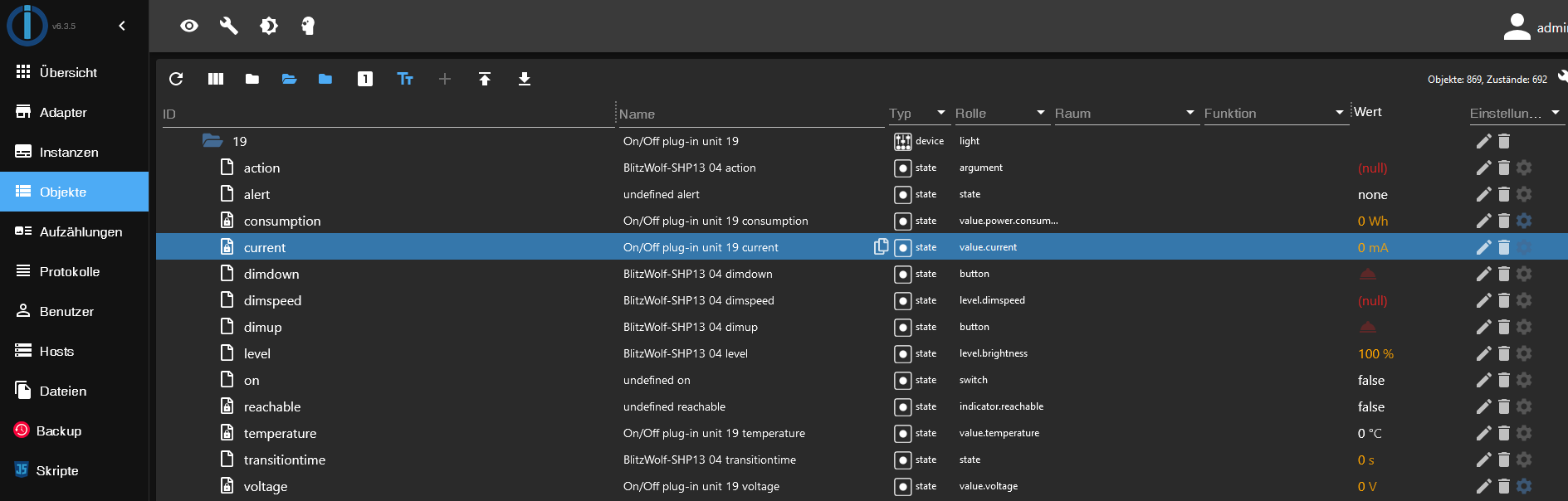The width and height of the screenshot is (1568, 501).
Task: Collapse all folders with the solid folder icon
Action: coord(252,79)
